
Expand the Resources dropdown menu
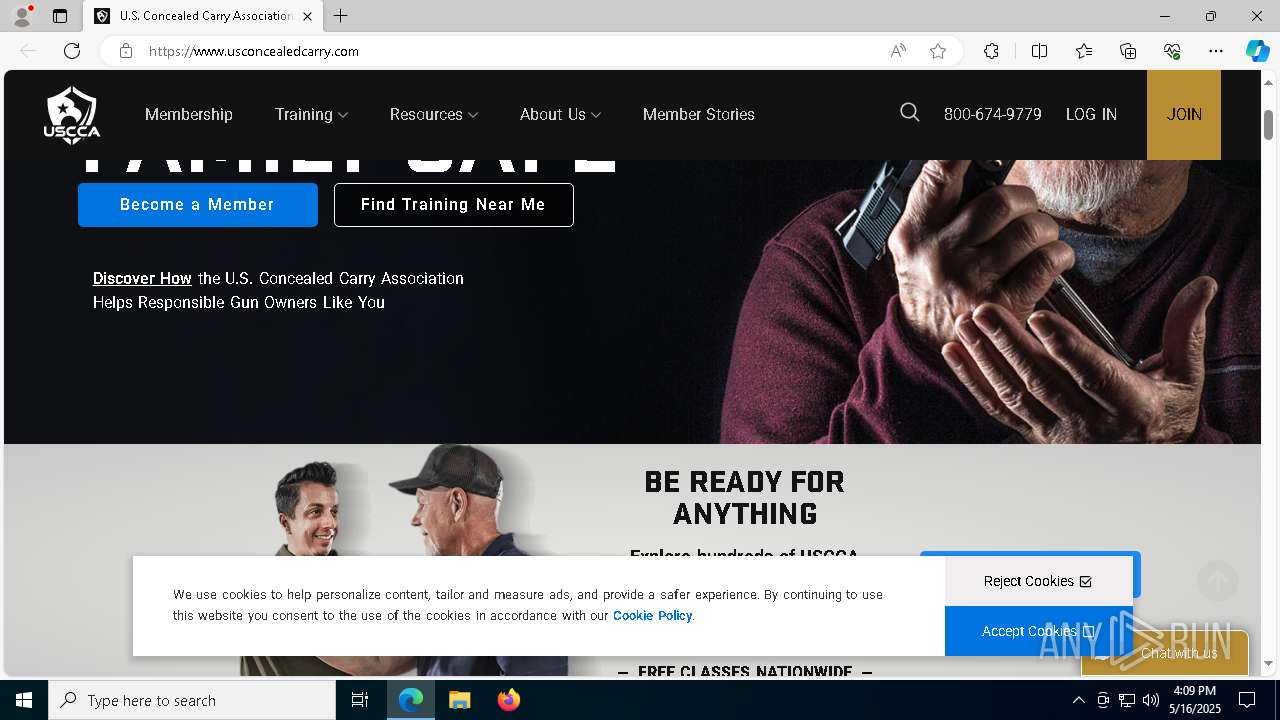(x=434, y=114)
